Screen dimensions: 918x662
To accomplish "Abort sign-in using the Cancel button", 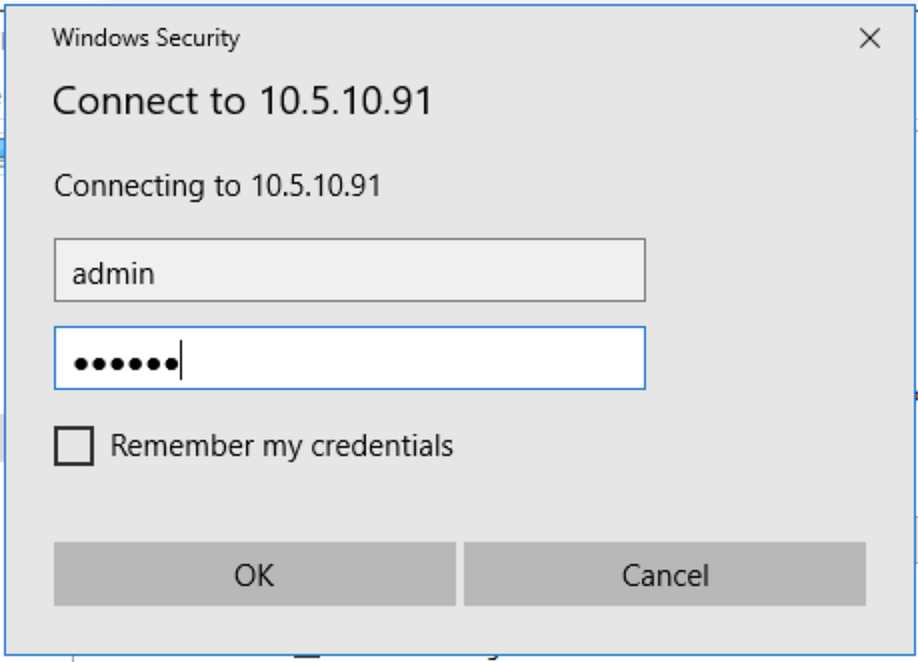I will 664,575.
